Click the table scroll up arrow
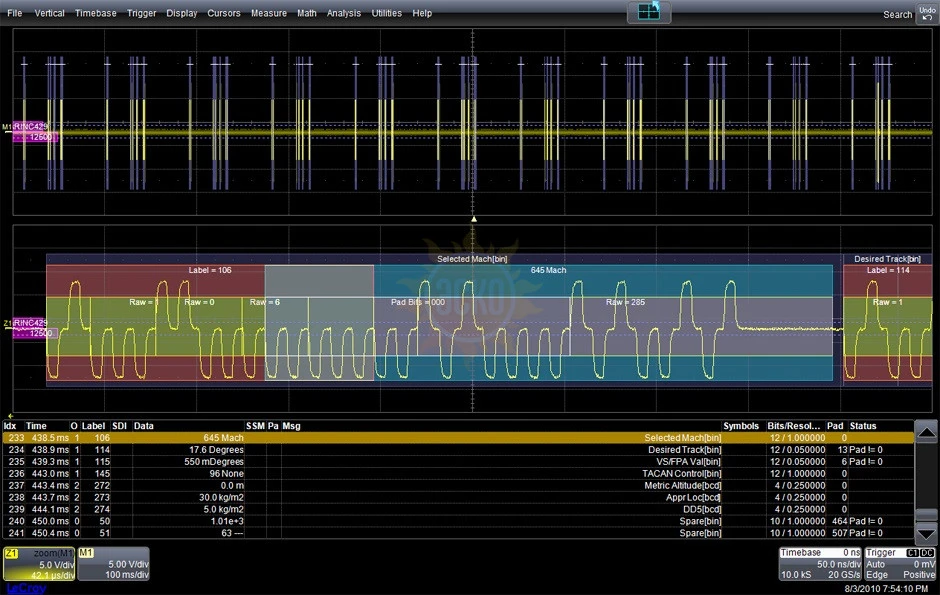This screenshot has width=940, height=595. tap(926, 431)
